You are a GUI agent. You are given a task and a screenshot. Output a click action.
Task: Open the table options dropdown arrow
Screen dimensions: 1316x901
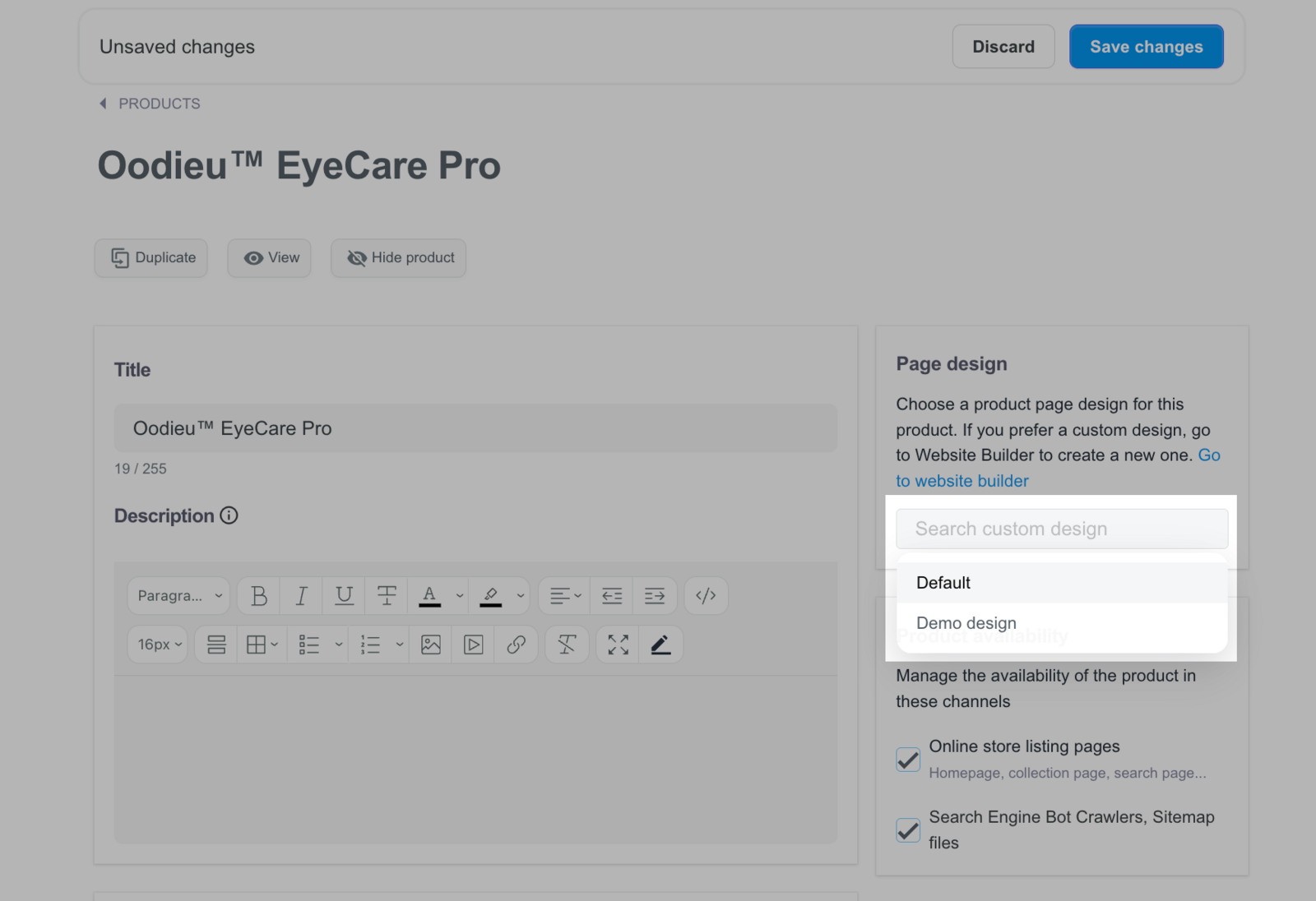275,645
